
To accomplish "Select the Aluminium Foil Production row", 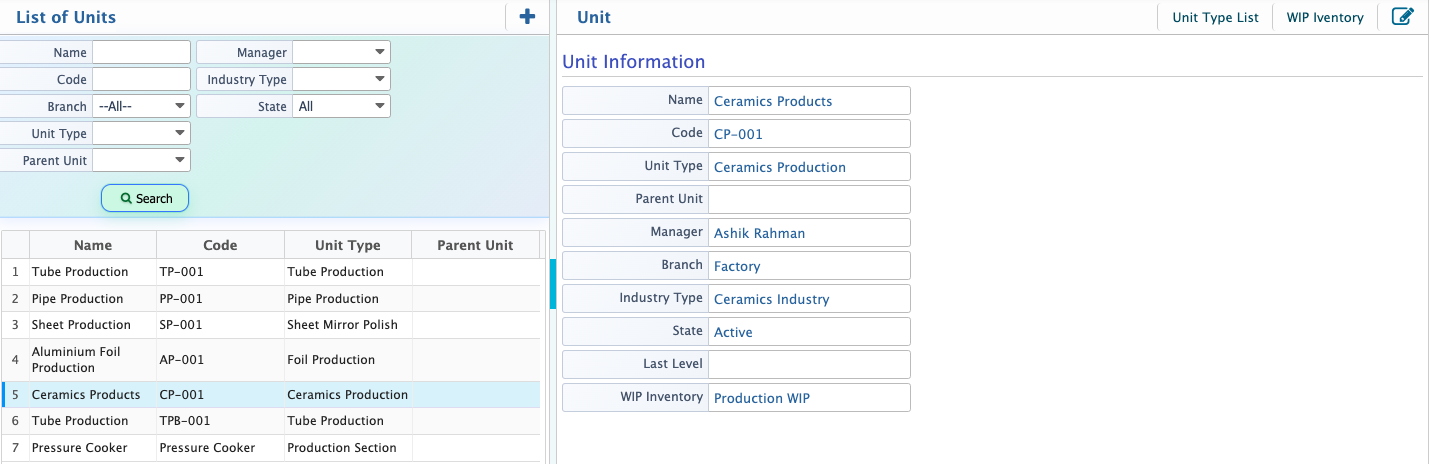I will coord(271,360).
